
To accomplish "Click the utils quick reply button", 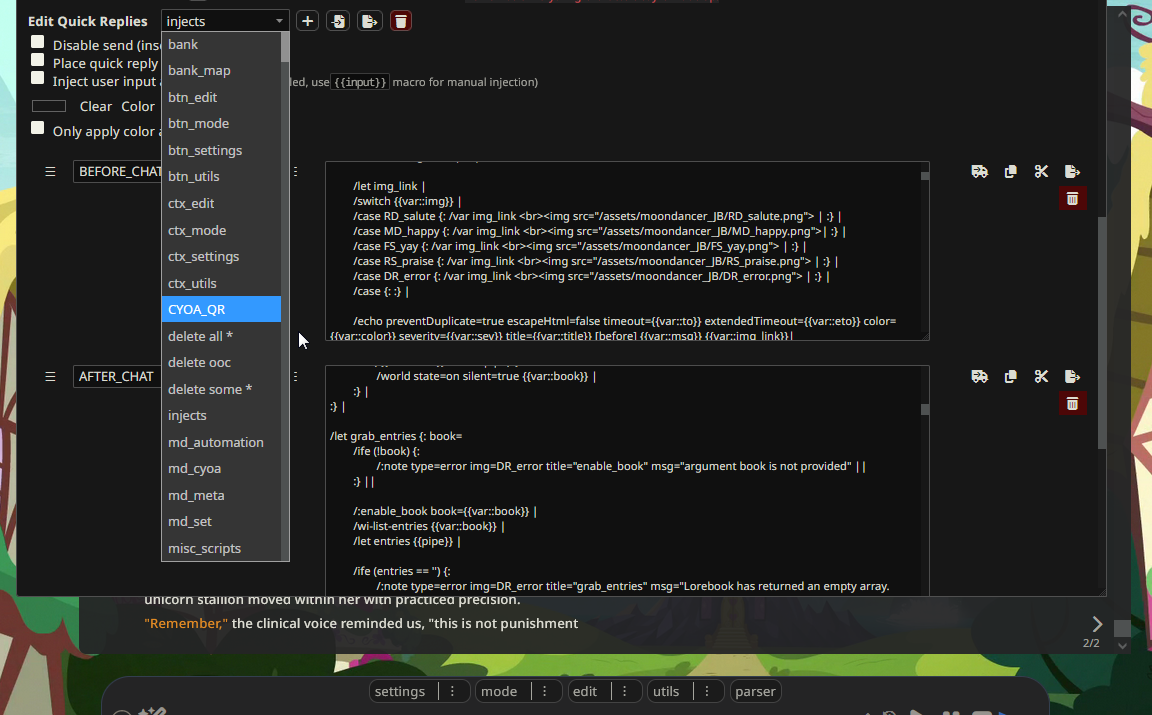I will click(666, 691).
